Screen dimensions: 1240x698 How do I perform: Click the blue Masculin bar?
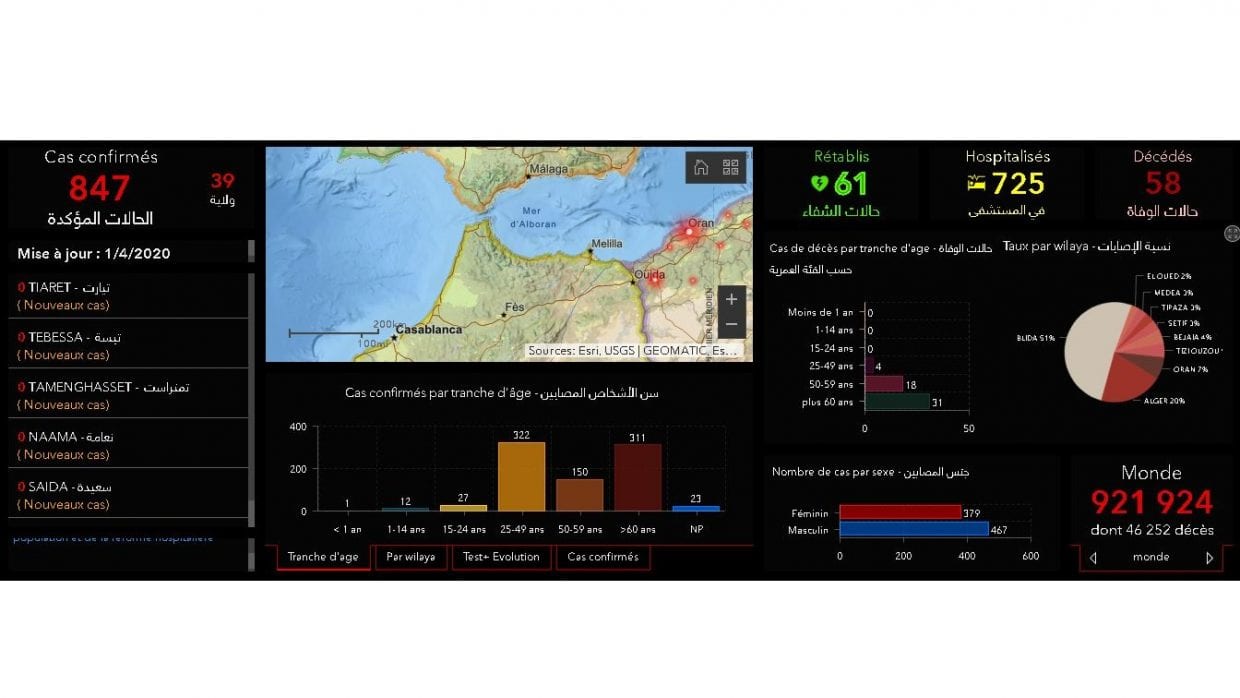click(x=913, y=529)
